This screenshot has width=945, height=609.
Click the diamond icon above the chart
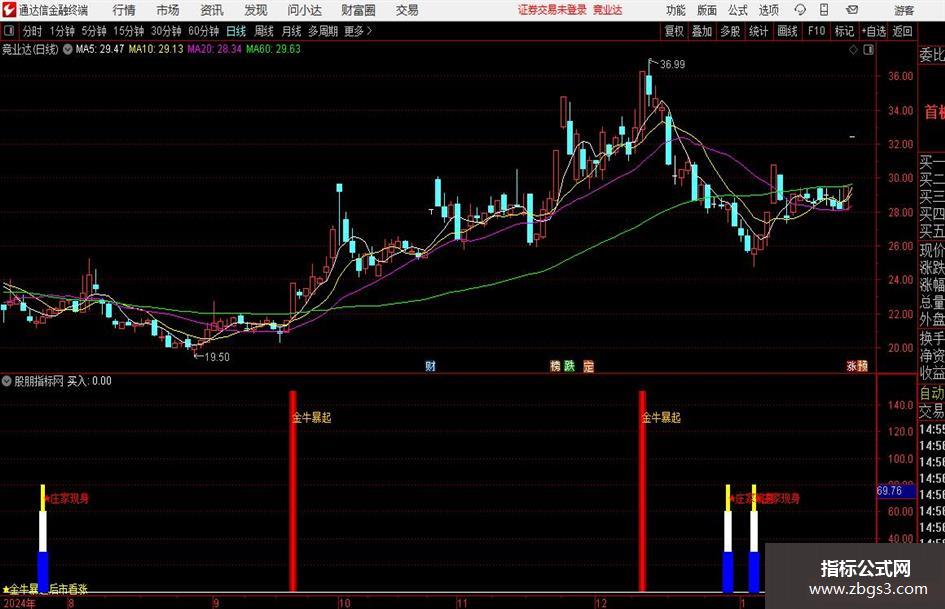pos(853,50)
